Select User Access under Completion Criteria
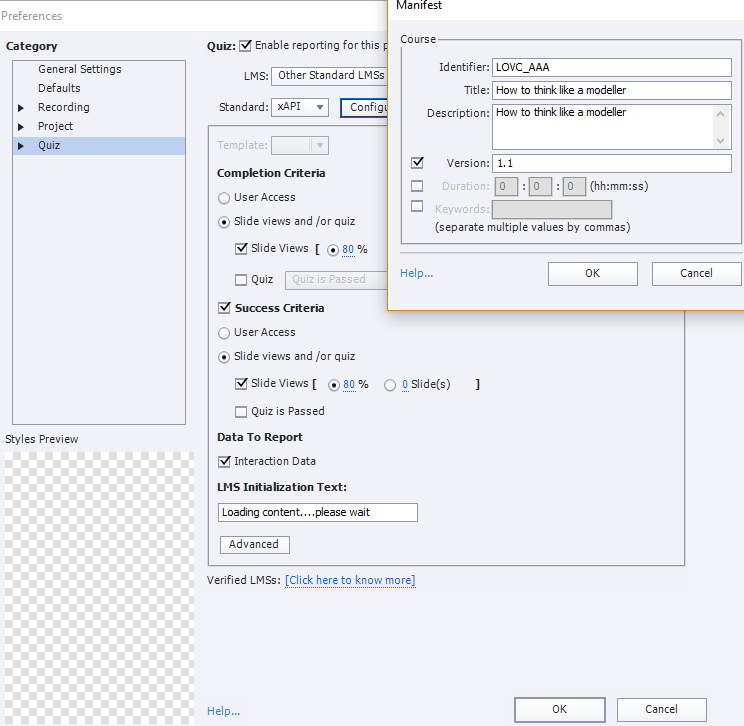The width and height of the screenshot is (744, 726). pyautogui.click(x=224, y=198)
